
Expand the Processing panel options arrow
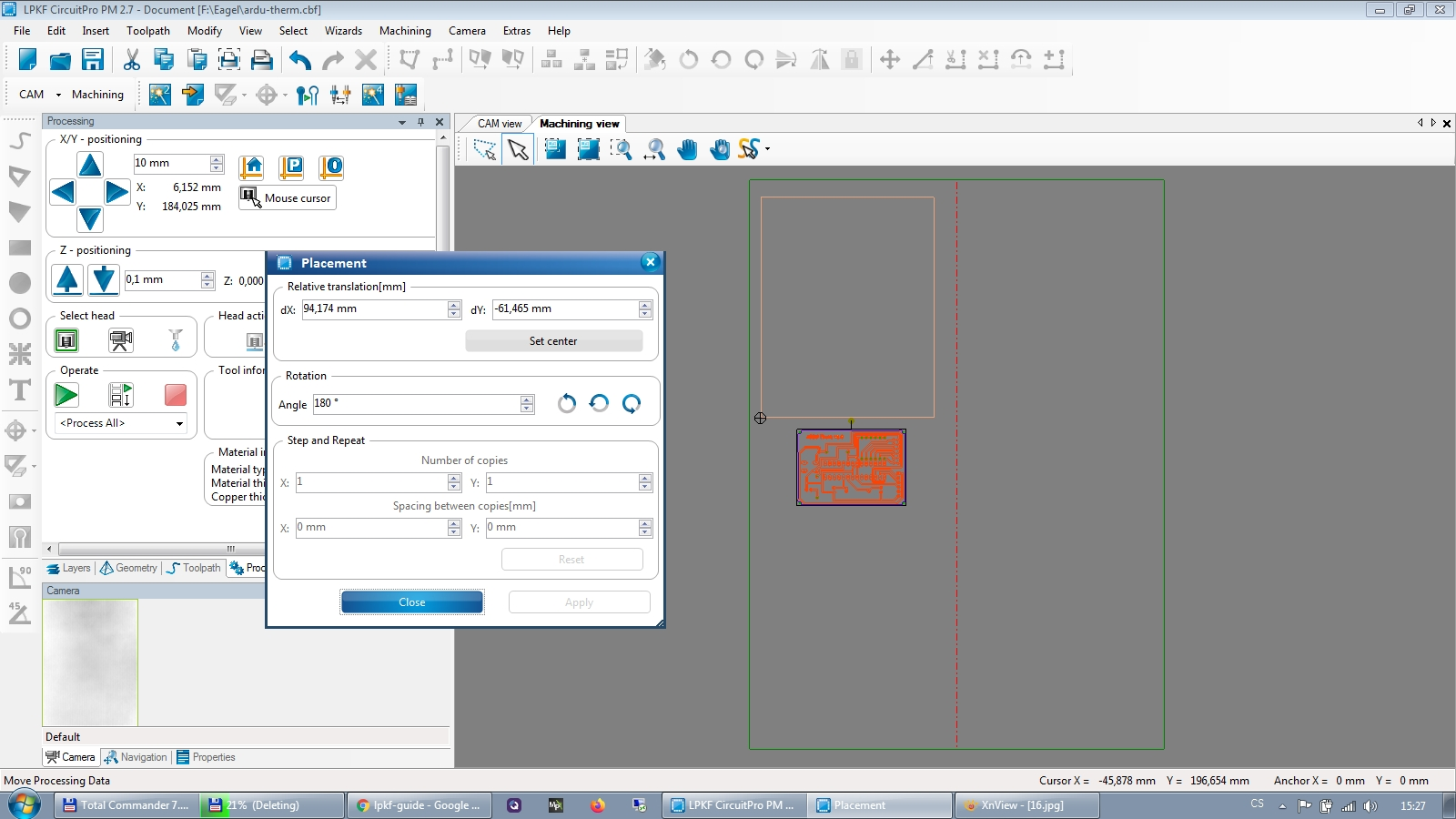point(401,122)
